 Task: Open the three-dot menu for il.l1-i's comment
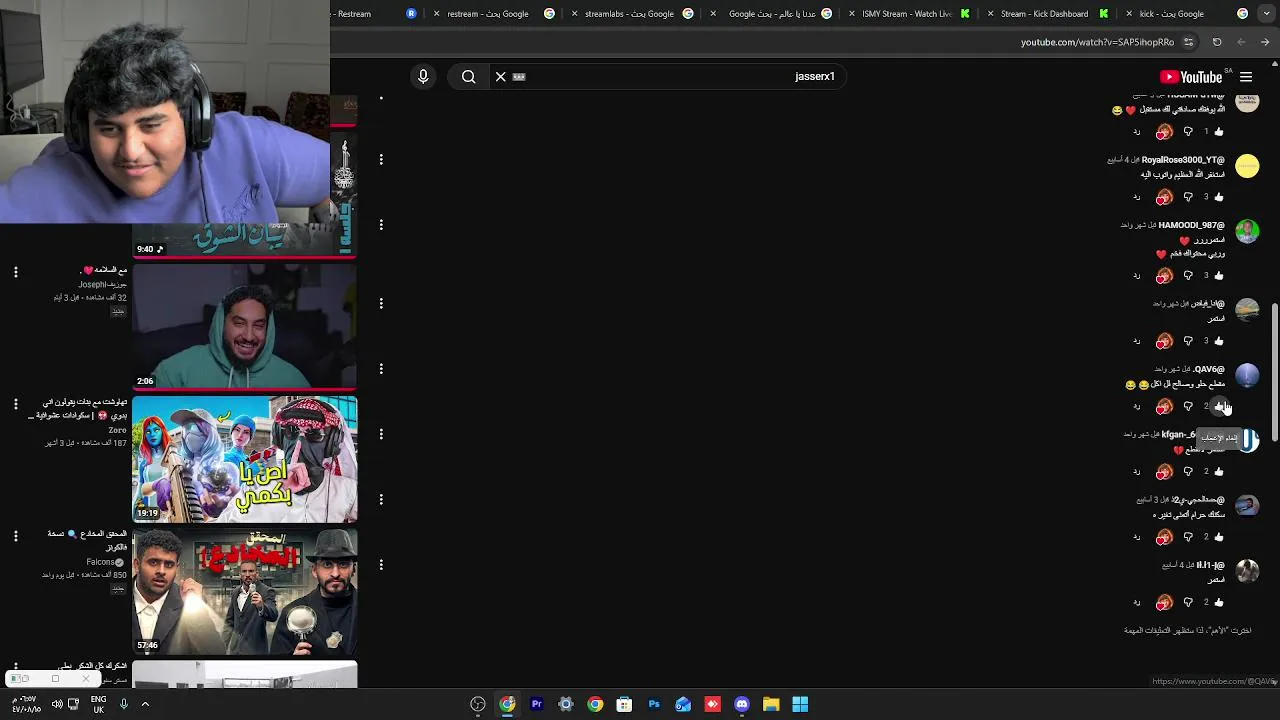point(381,564)
